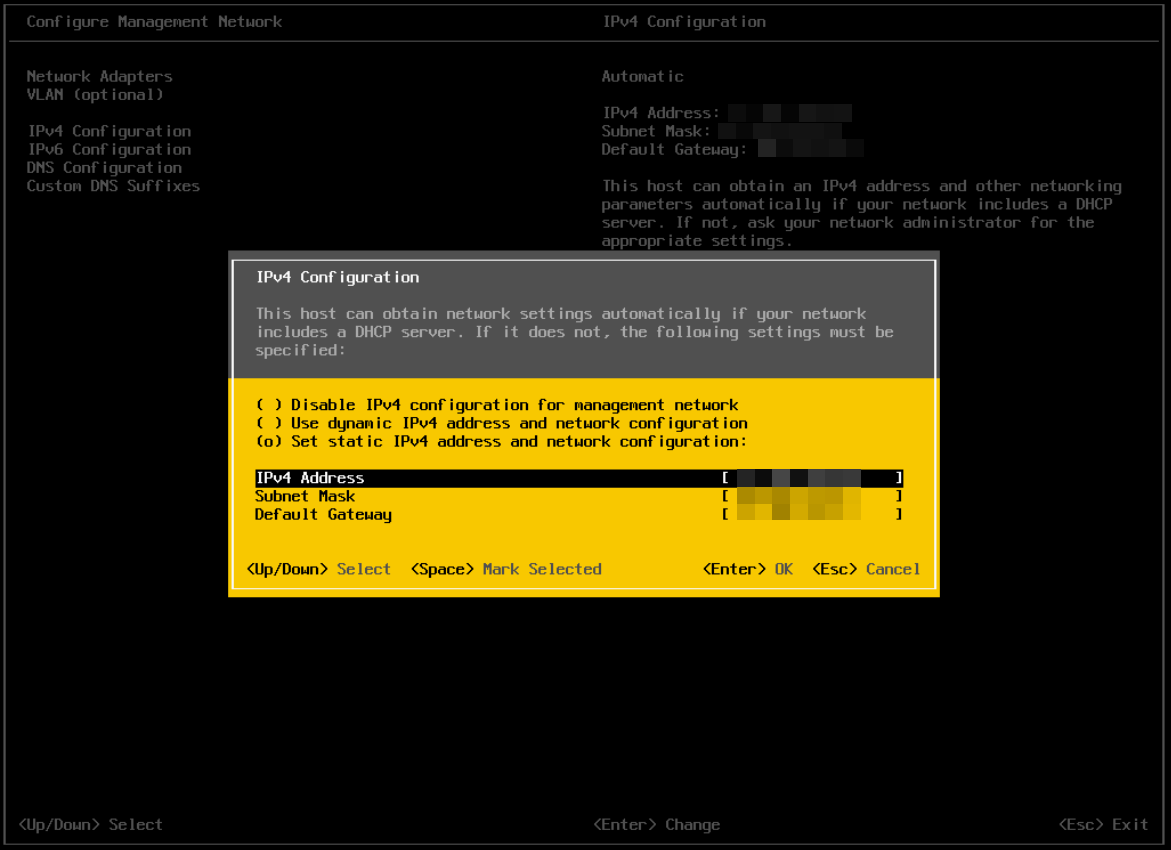Click the 'Automatic' status text in the right panel
The height and width of the screenshot is (850, 1171).
(642, 76)
